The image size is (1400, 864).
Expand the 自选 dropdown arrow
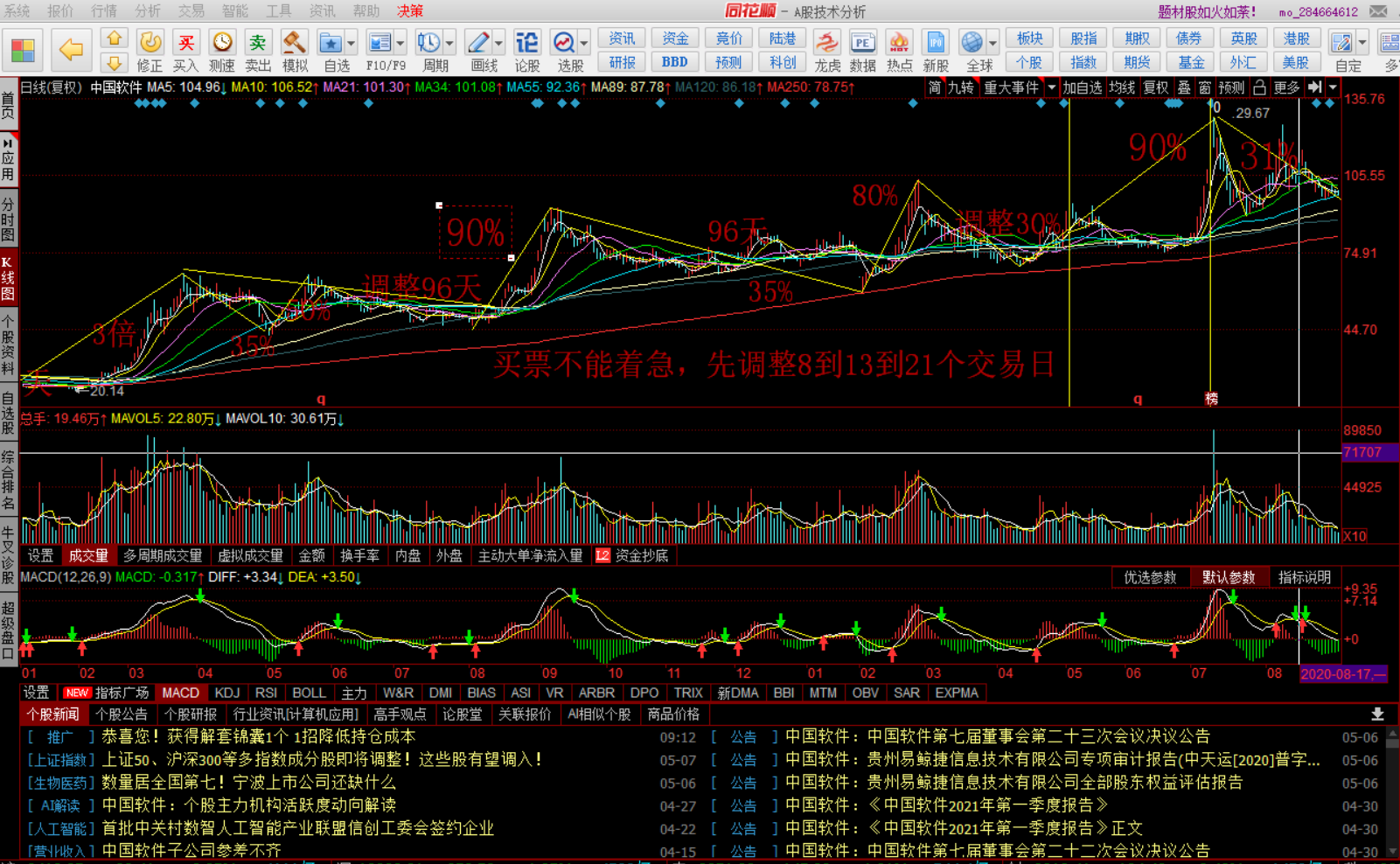pyautogui.click(x=352, y=43)
